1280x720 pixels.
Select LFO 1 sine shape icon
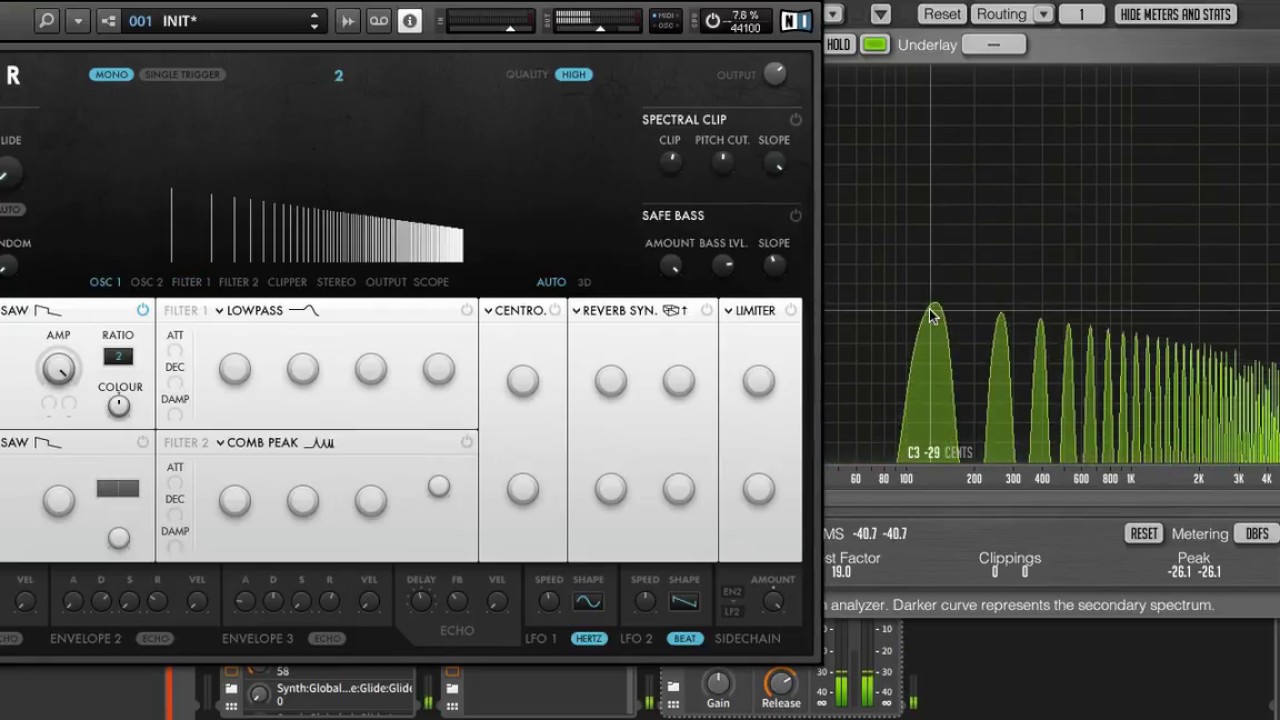point(588,602)
